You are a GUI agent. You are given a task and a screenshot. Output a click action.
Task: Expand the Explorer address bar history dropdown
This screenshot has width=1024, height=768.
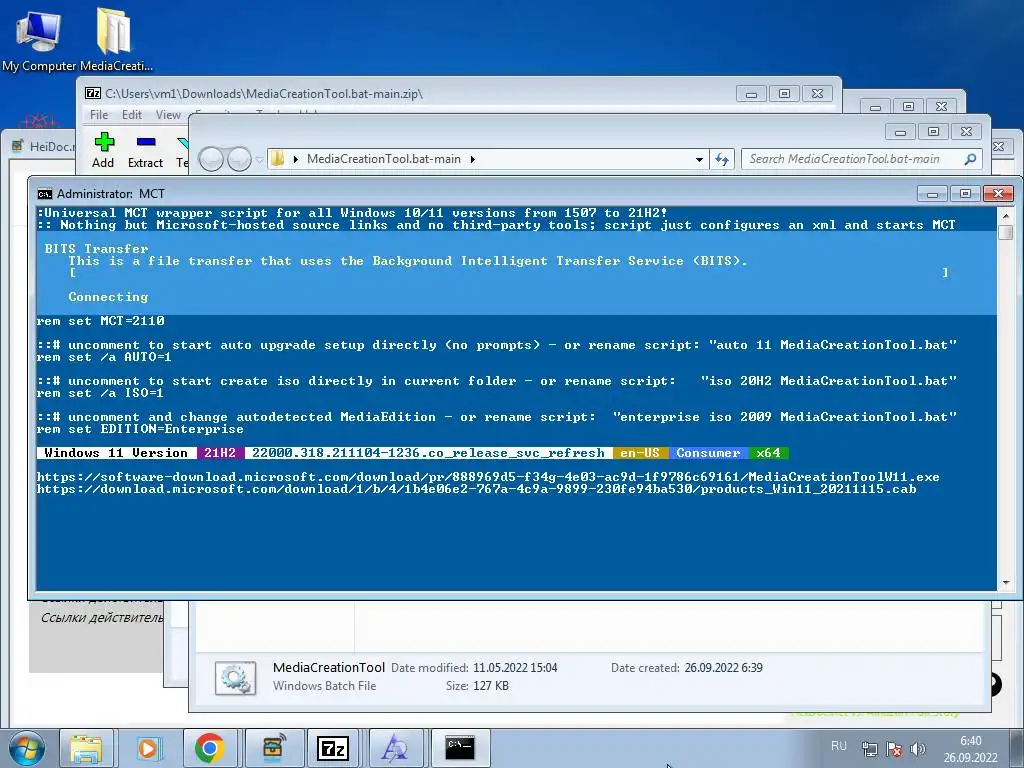(699, 159)
